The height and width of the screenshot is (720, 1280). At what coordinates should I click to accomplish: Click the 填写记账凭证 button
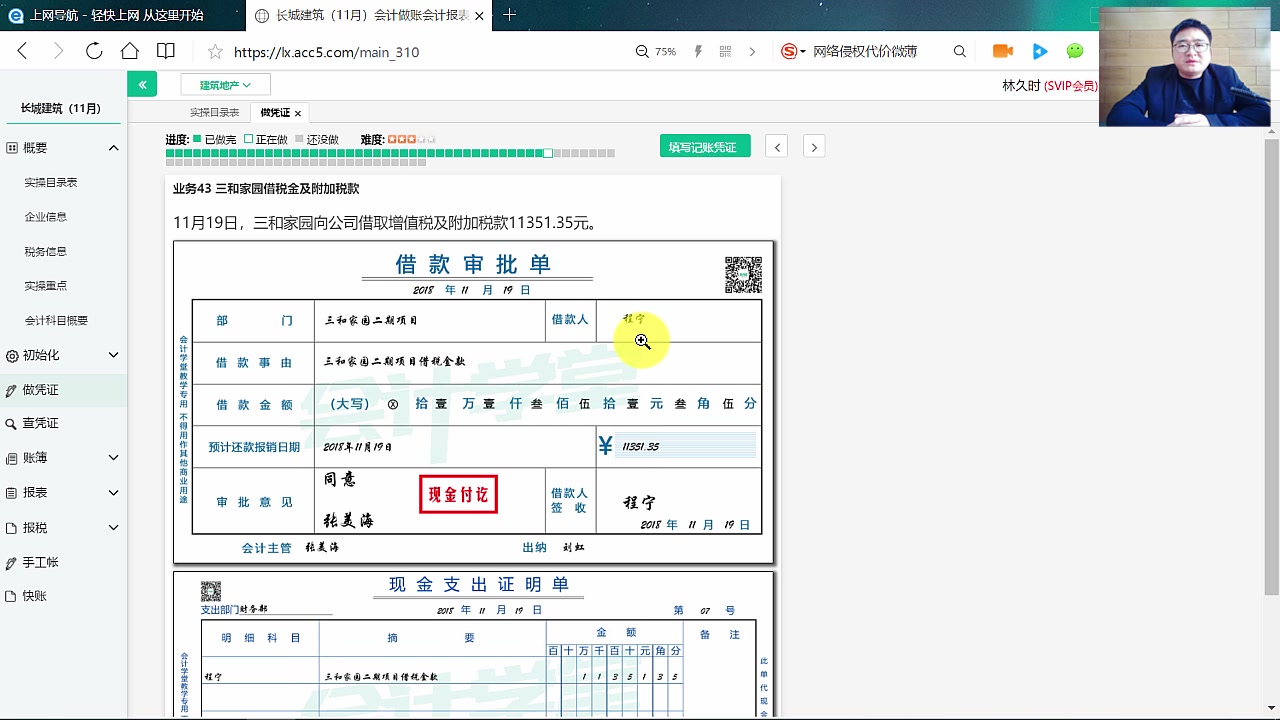point(705,147)
